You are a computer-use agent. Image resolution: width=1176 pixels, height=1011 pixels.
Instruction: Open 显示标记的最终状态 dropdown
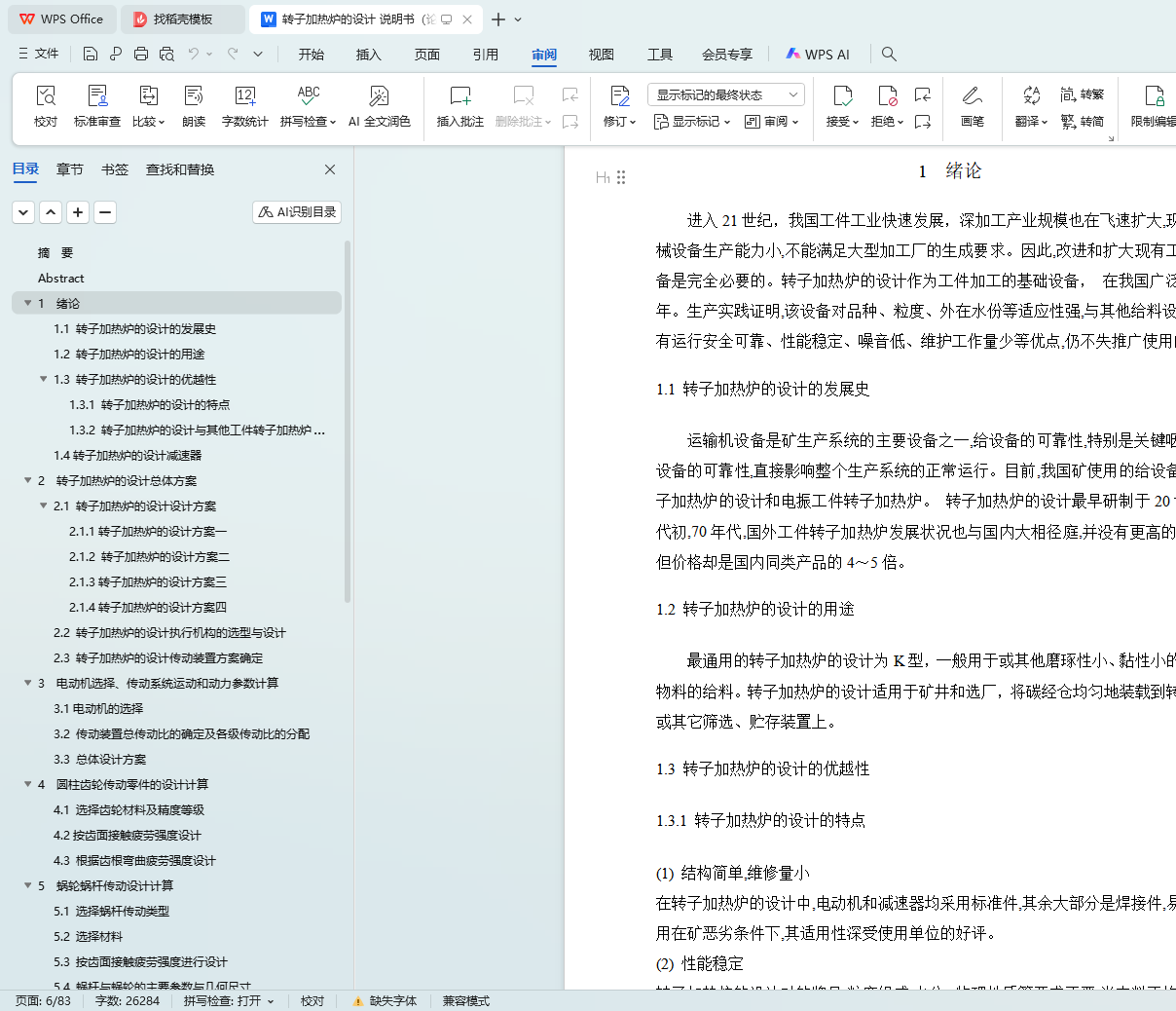725,94
